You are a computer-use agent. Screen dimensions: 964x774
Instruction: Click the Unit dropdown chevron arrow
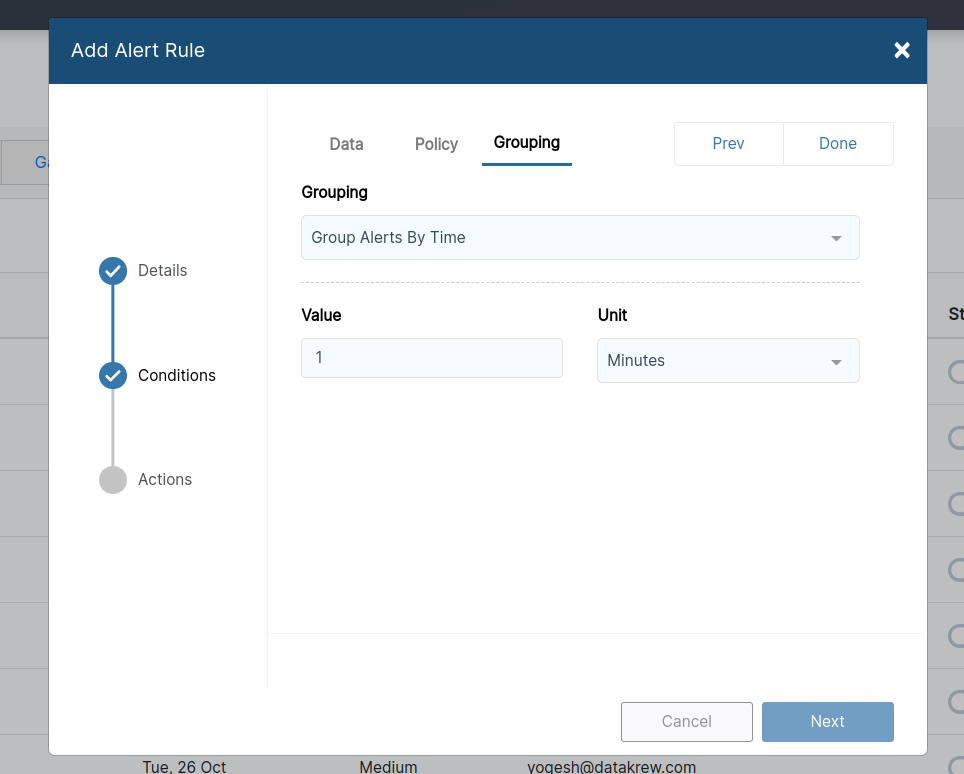tap(838, 360)
